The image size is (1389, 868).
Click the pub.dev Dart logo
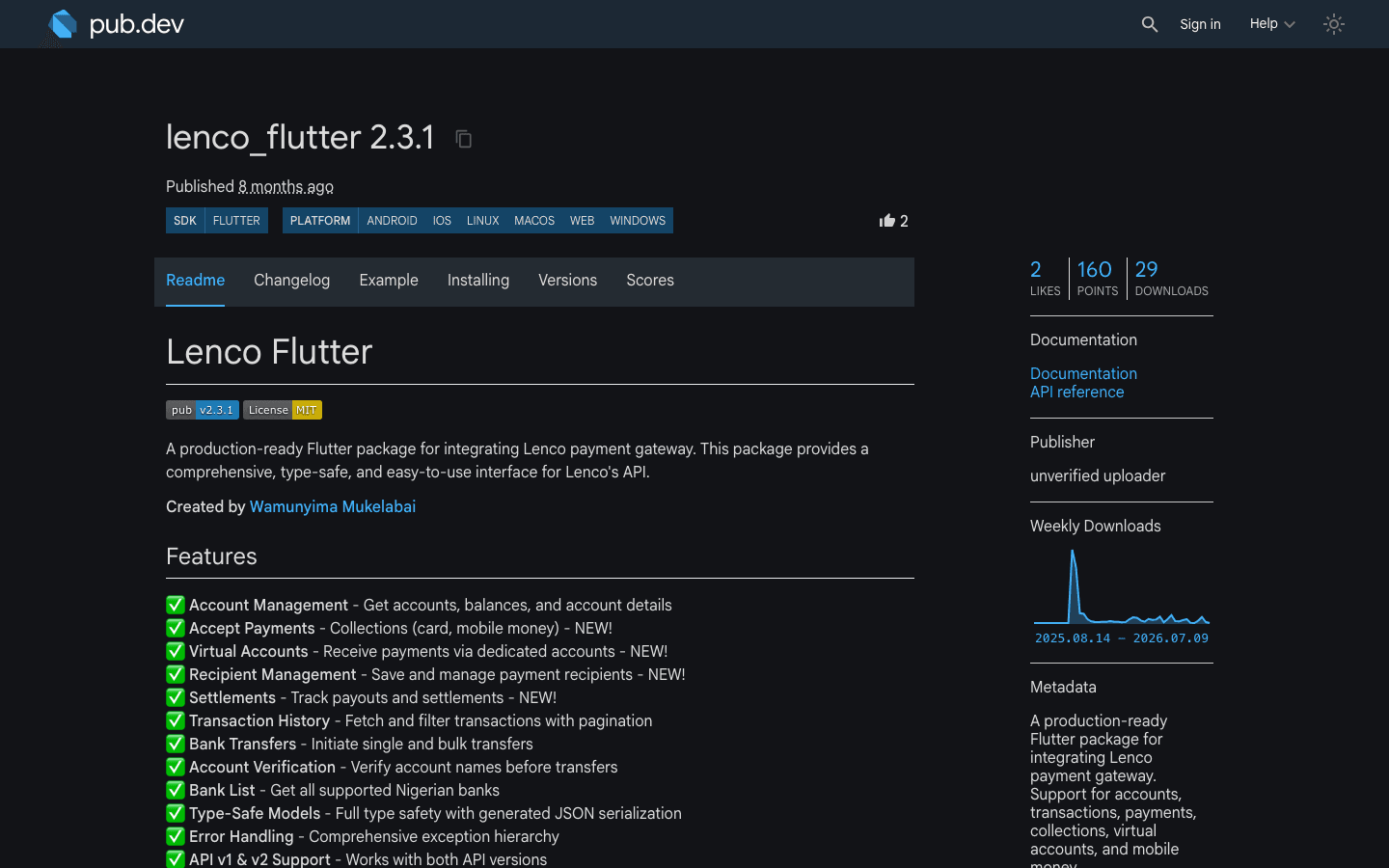[x=63, y=24]
